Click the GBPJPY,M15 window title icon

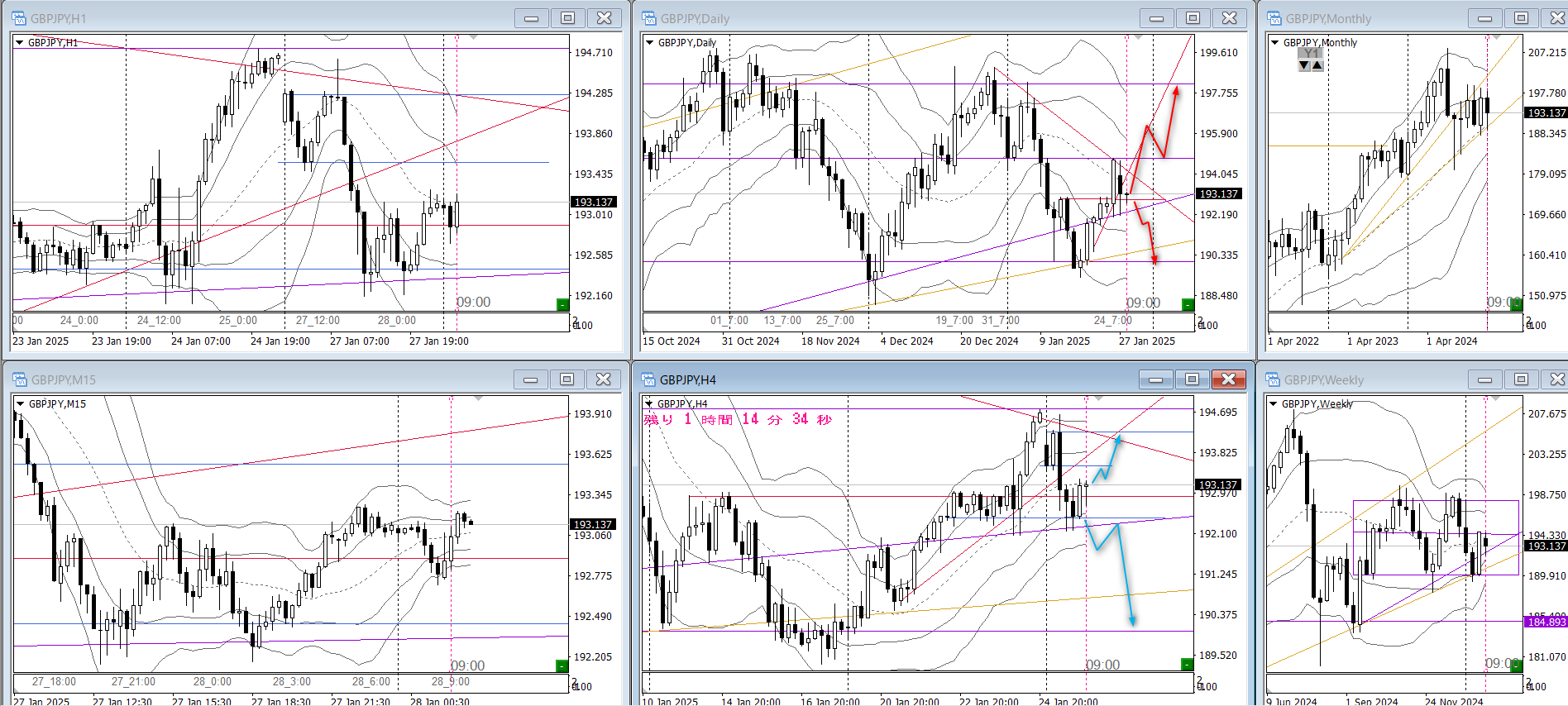coord(19,379)
